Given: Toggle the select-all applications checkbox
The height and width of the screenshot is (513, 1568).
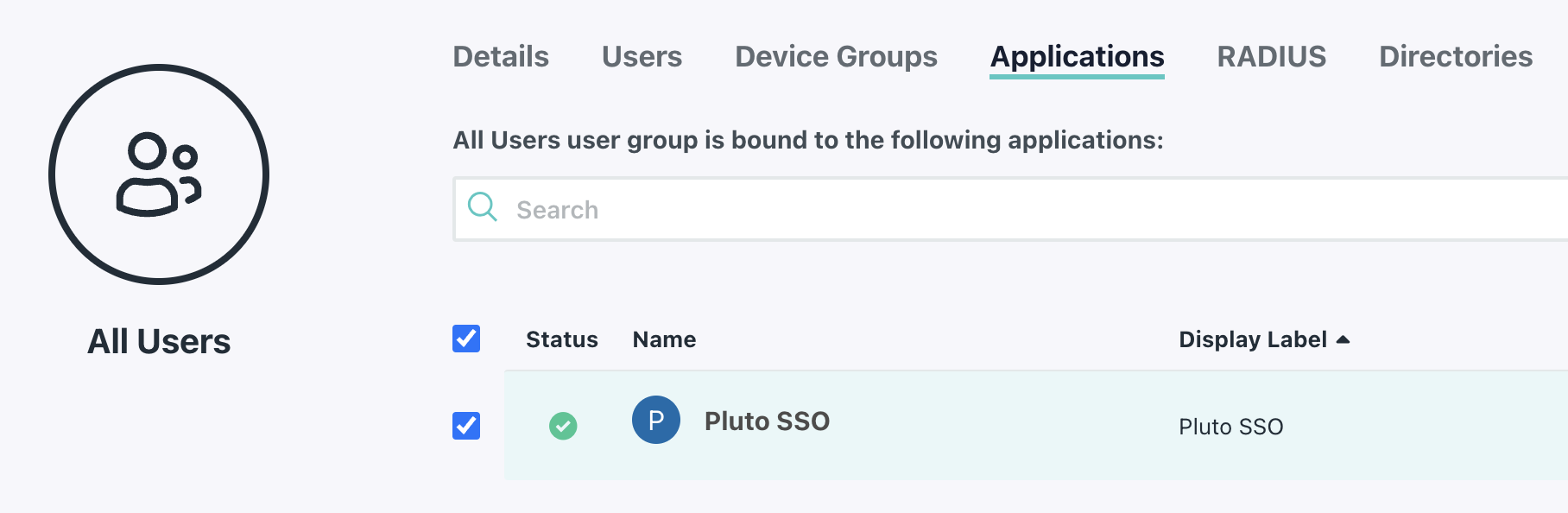Looking at the screenshot, I should pos(466,339).
